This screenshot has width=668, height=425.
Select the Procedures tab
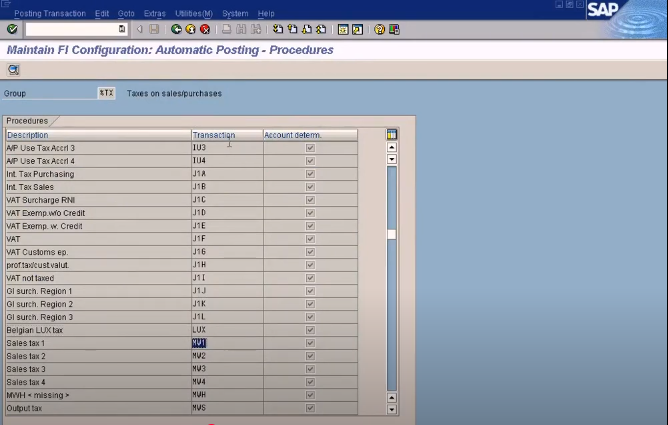click(x=27, y=121)
